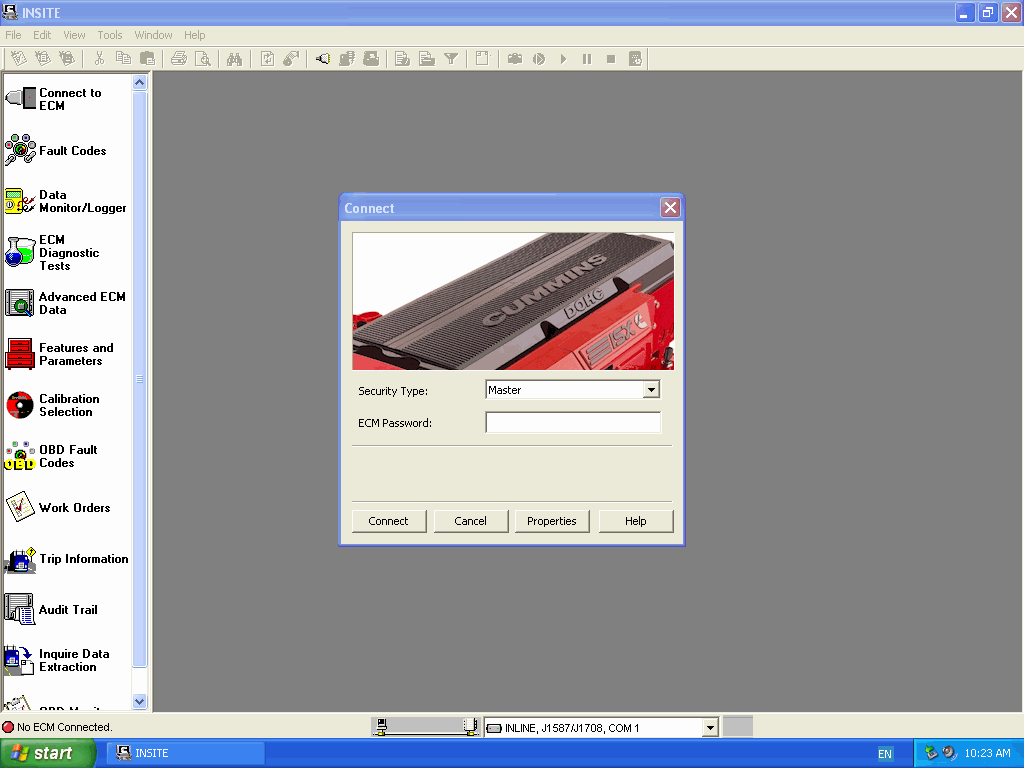Open Advanced ECM Data in sidebar
This screenshot has width=1025, height=770.
[x=20, y=303]
